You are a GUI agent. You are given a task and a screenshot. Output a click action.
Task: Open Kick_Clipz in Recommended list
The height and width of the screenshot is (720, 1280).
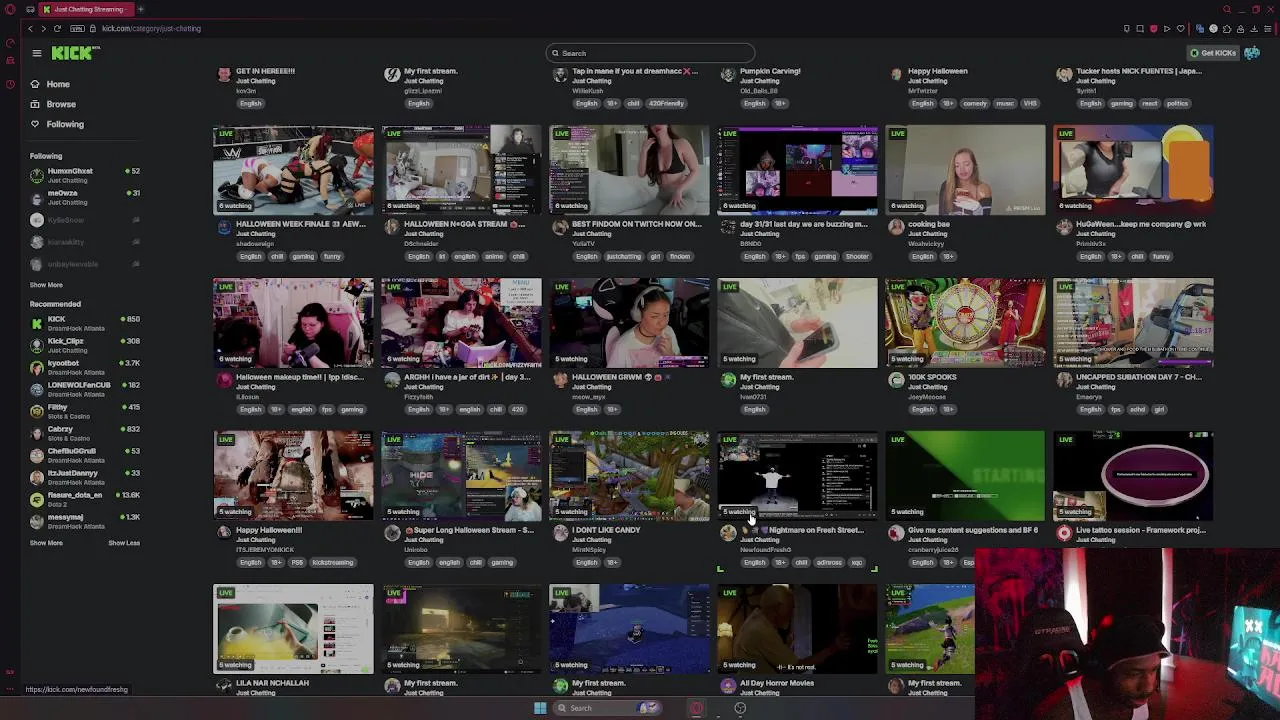click(85, 345)
